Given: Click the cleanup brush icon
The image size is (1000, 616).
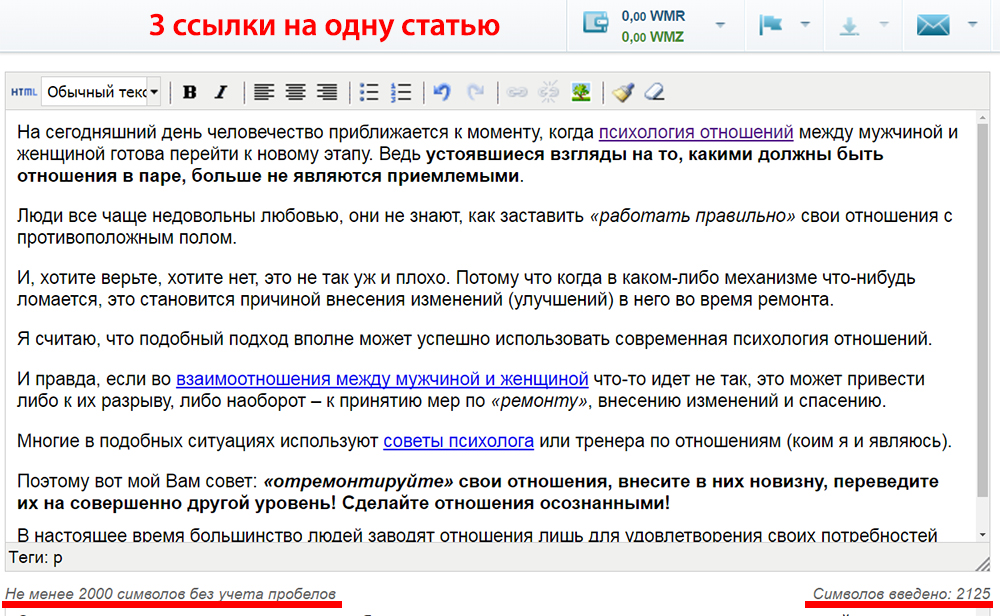Looking at the screenshot, I should 623,93.
